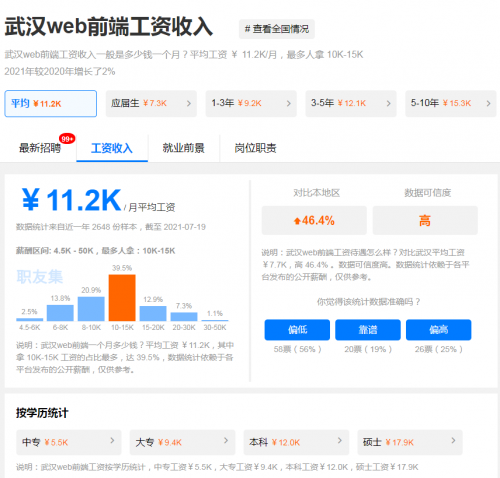Click the 30-50K salary bar
This screenshot has width=500, height=478.
point(215,320)
